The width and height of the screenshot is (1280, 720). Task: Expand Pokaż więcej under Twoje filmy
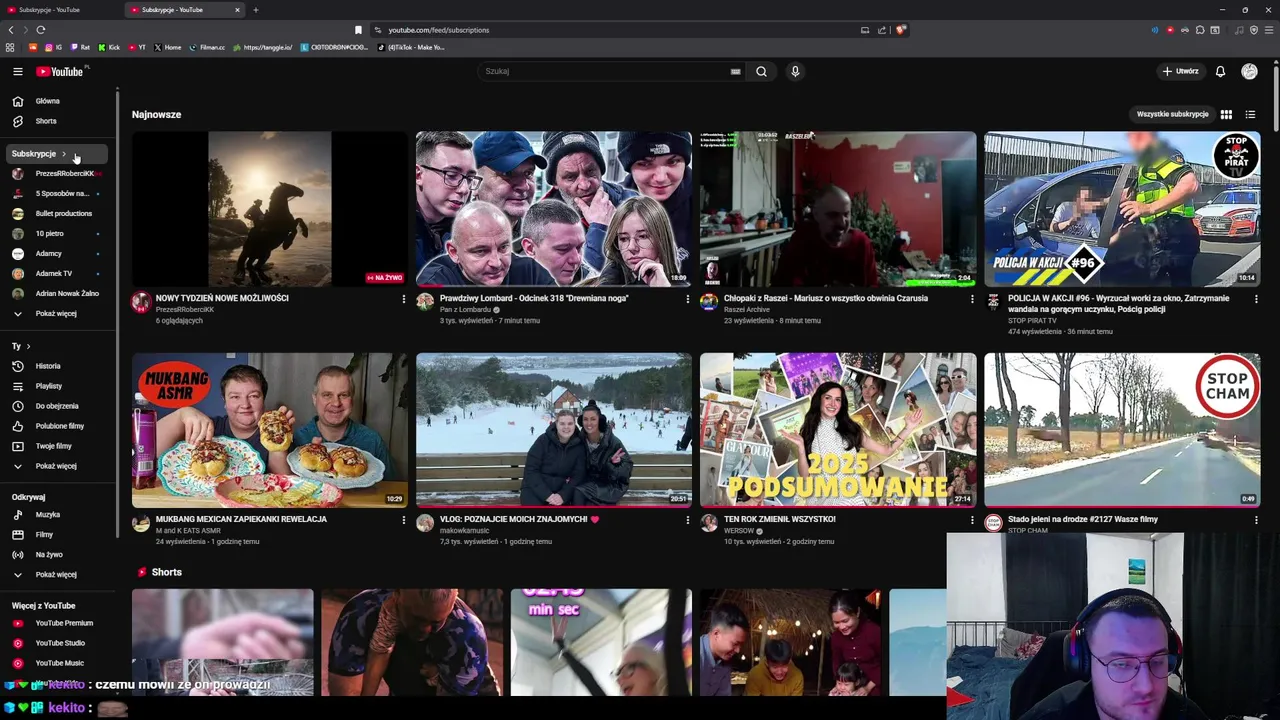56,466
